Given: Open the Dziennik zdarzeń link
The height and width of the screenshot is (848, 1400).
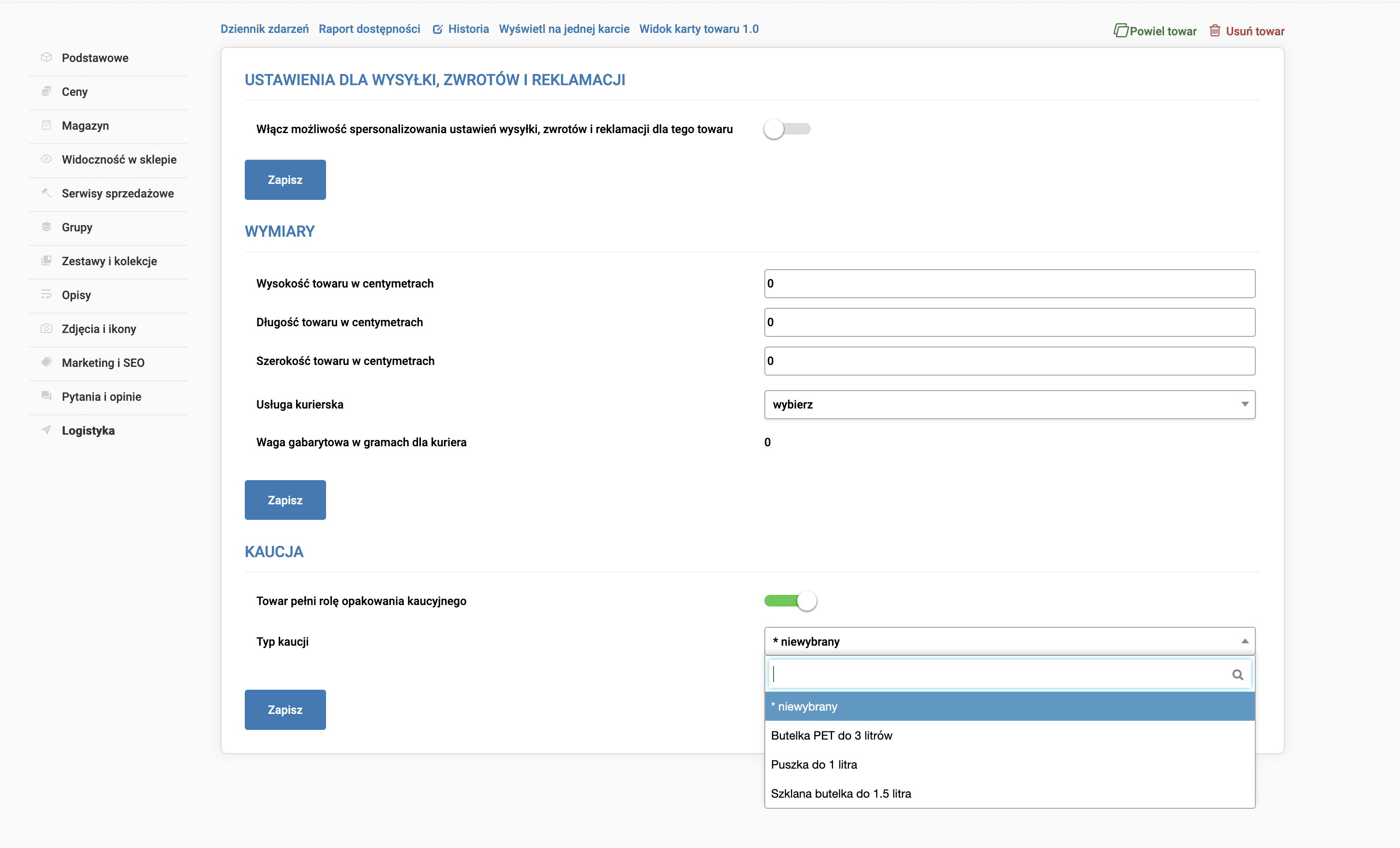Looking at the screenshot, I should tap(265, 29).
